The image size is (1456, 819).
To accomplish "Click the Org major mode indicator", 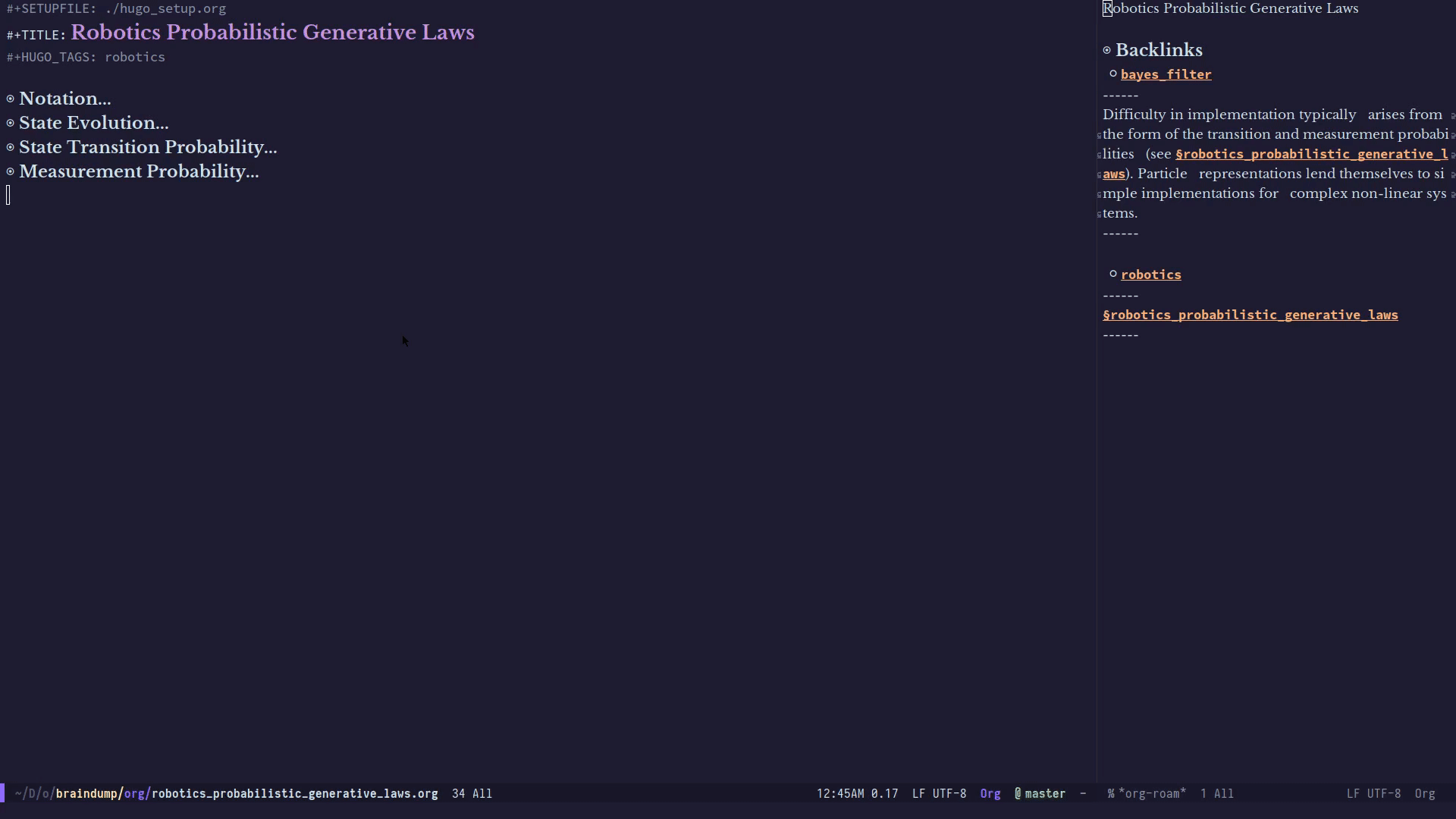I will click(990, 794).
